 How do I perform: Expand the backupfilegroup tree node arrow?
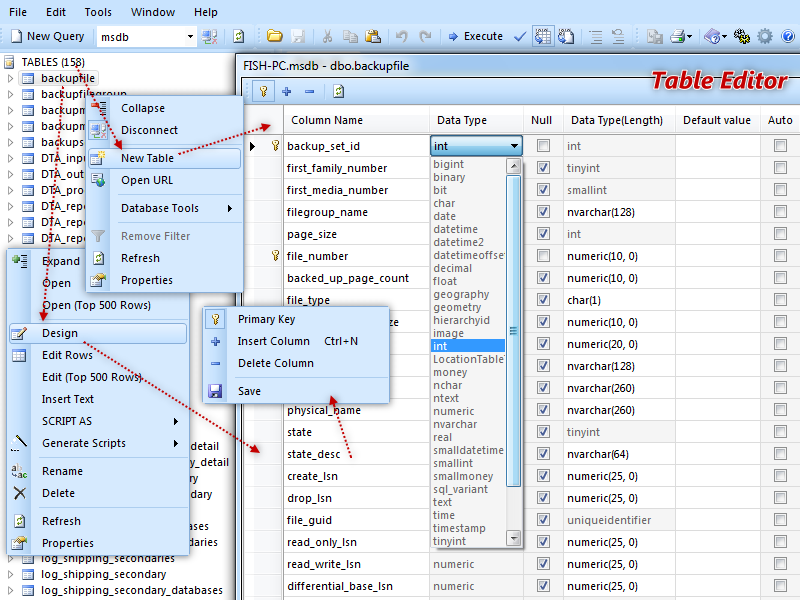coord(10,94)
